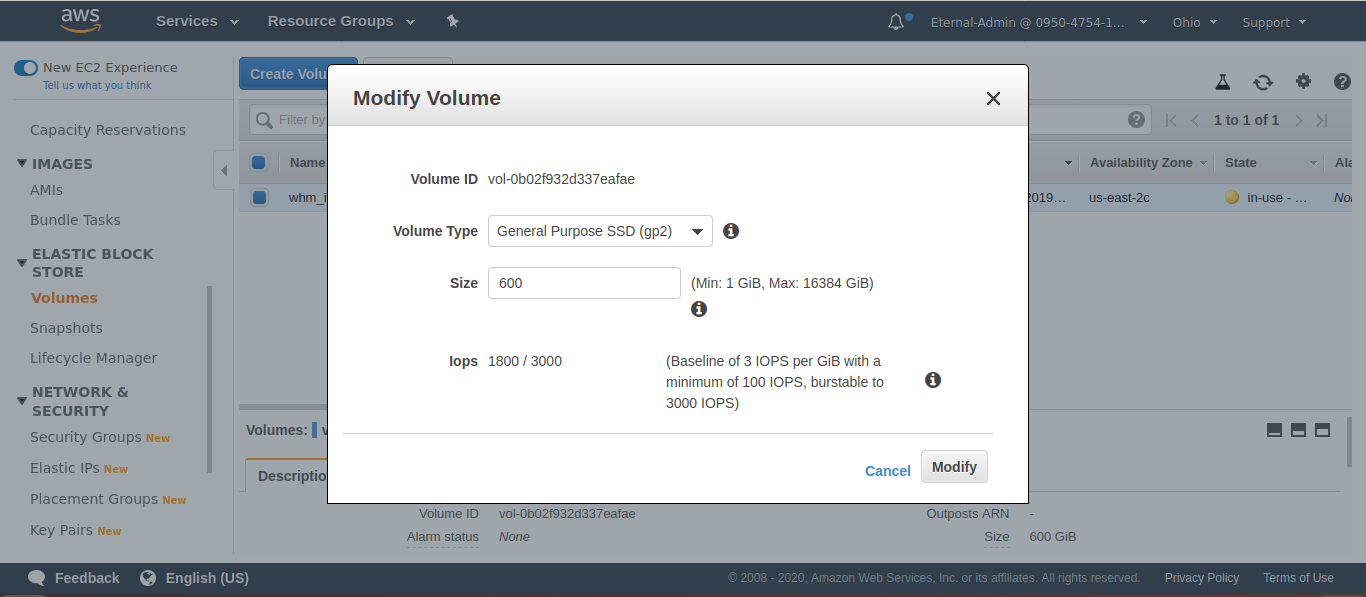Click the flask experiments icon
The height and width of the screenshot is (597, 1366).
(1222, 82)
